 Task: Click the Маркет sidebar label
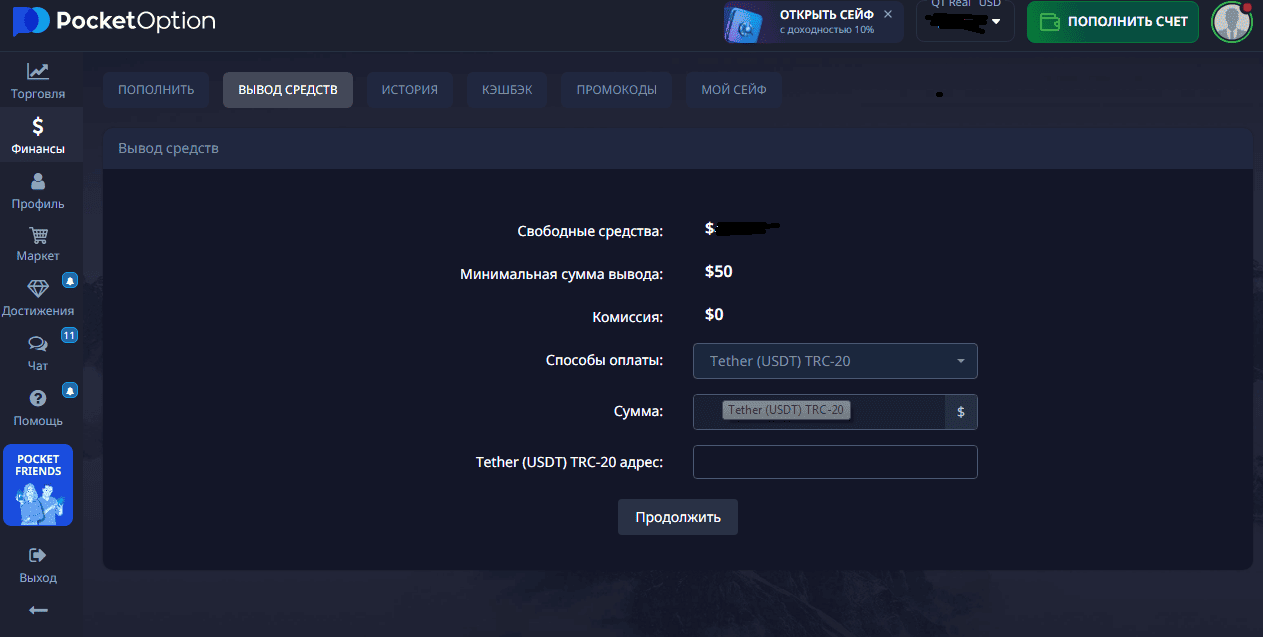(x=38, y=256)
